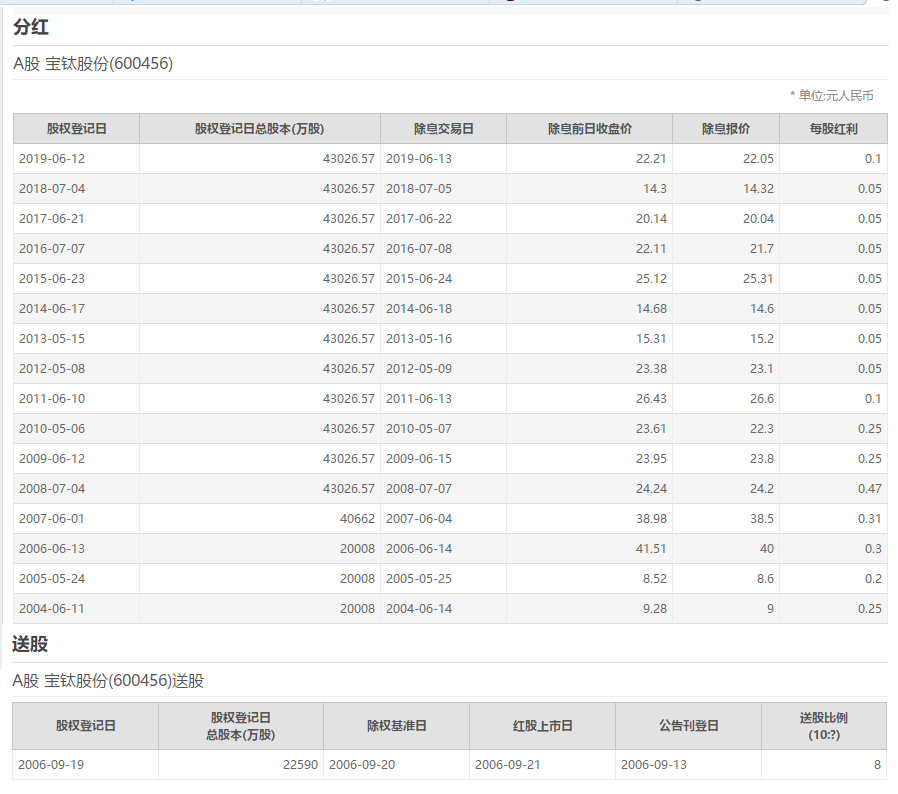The width and height of the screenshot is (898, 794).
Task: Click the 公告刊登日 column header
Action: [689, 726]
